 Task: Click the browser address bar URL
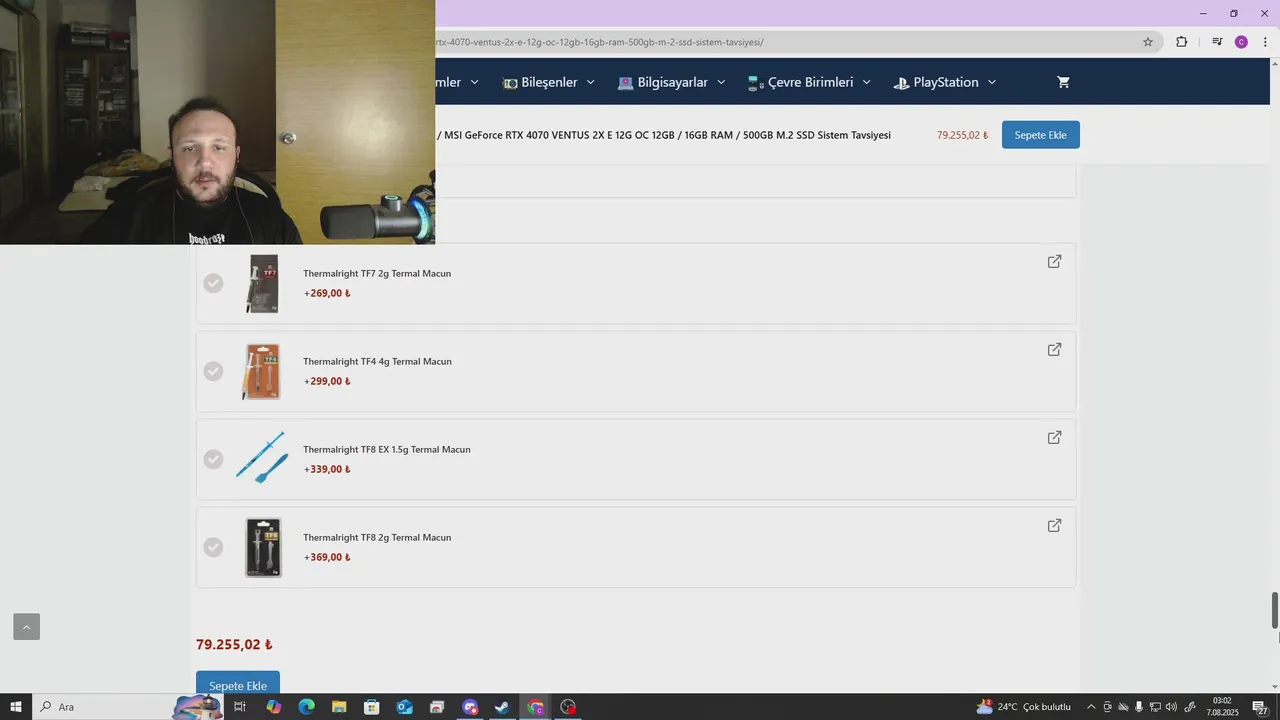click(x=600, y=42)
